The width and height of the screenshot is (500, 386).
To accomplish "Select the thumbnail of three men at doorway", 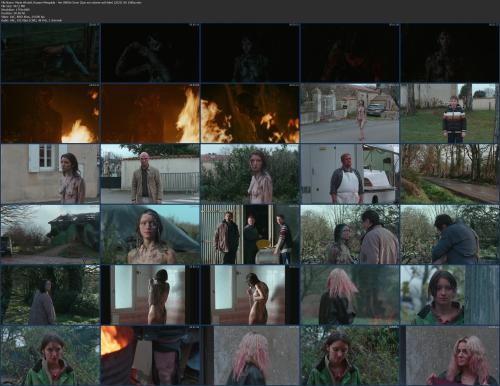I will click(250, 234).
